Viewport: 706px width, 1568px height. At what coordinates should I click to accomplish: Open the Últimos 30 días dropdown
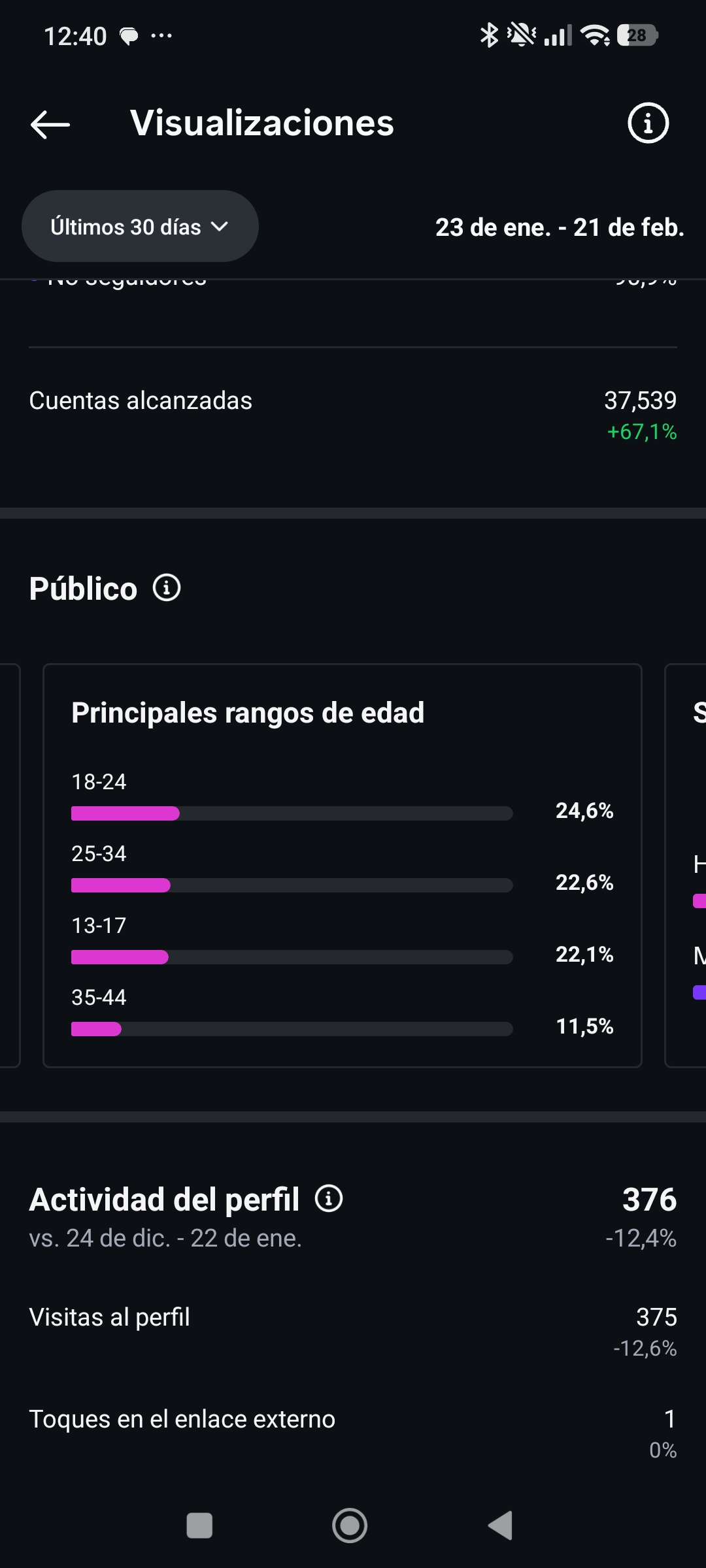point(140,227)
